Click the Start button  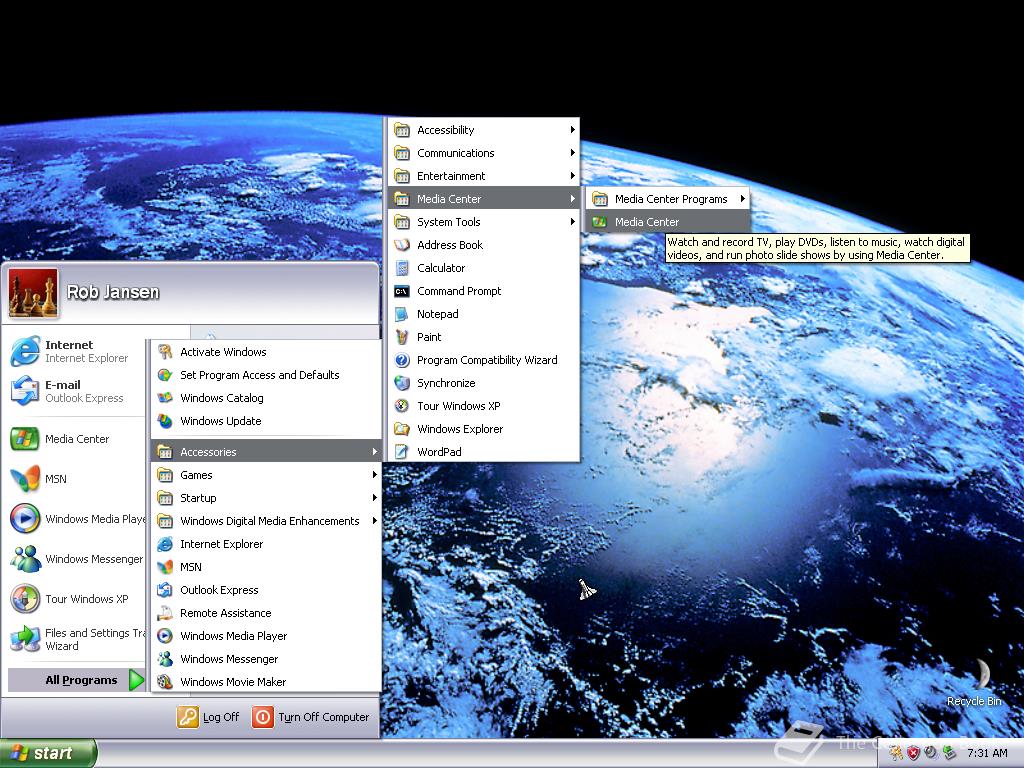click(48, 754)
